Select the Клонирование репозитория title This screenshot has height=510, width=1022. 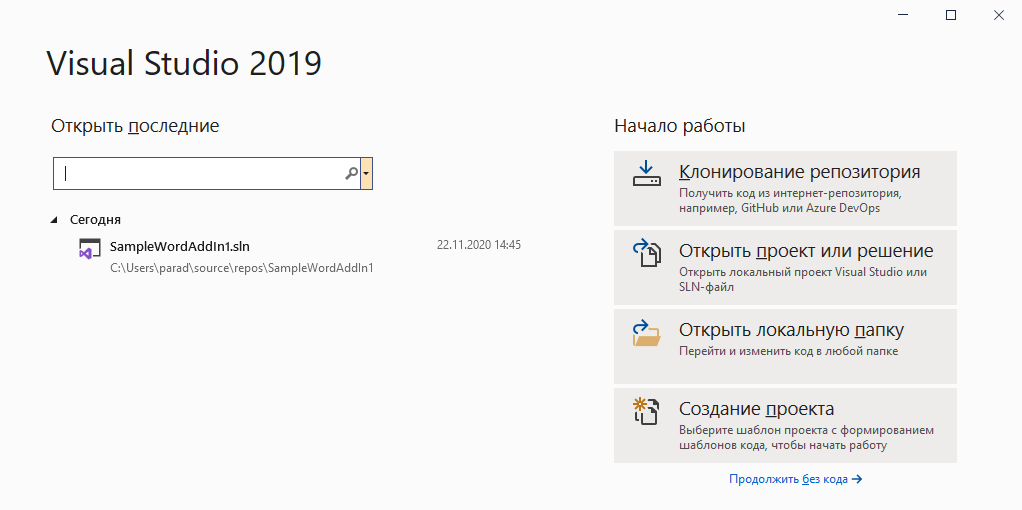point(799,172)
